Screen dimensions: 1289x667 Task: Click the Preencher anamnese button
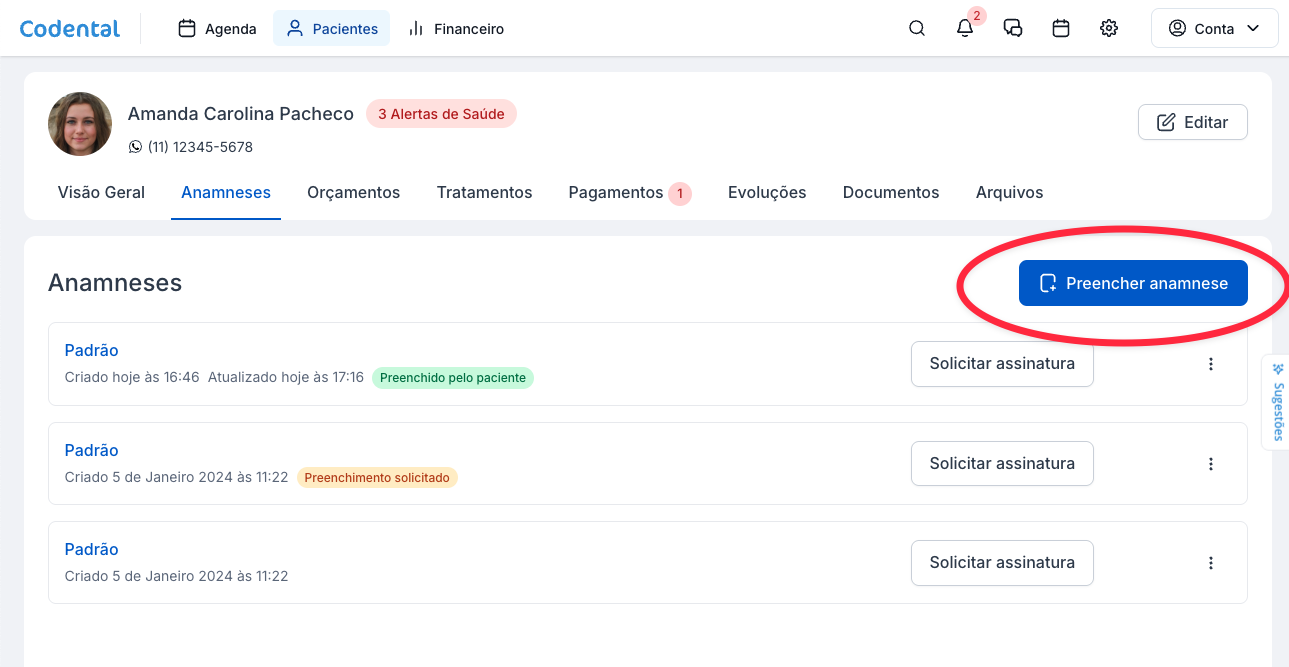coord(1132,283)
